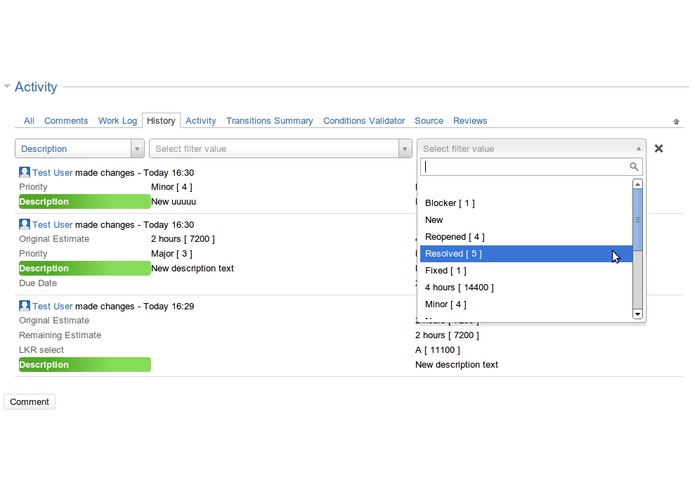Click the Remaining Estimate field label
Screen dimensions: 695x494
pyautogui.click(x=60, y=335)
